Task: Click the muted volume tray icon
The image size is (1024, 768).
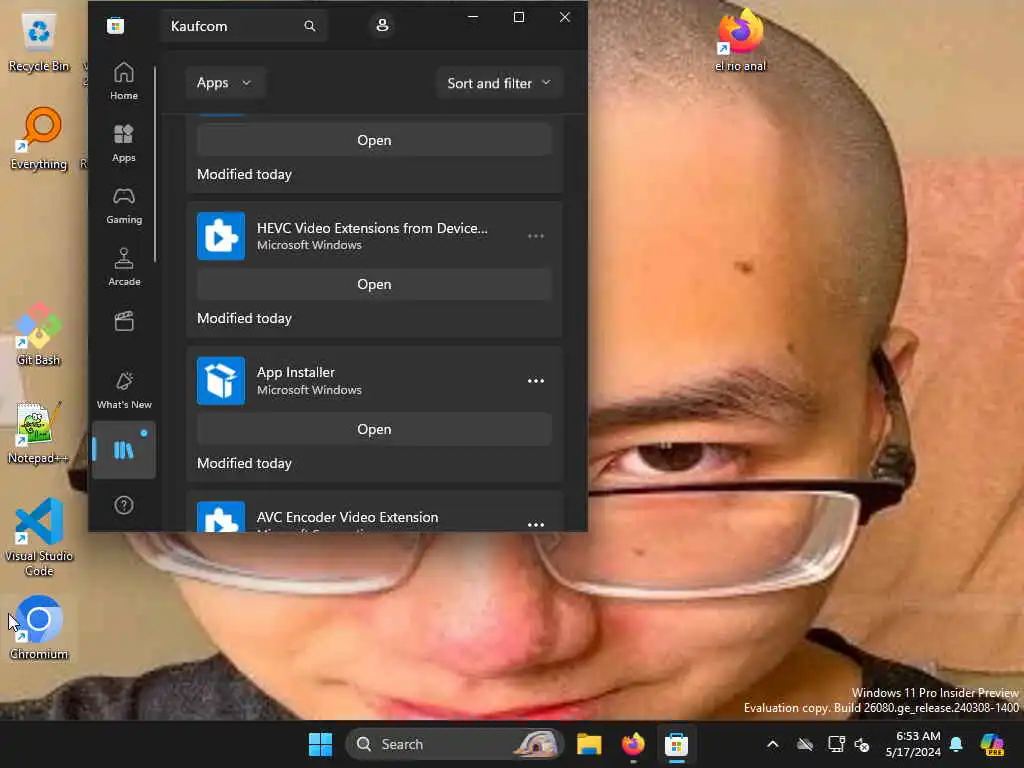Action: [862, 744]
